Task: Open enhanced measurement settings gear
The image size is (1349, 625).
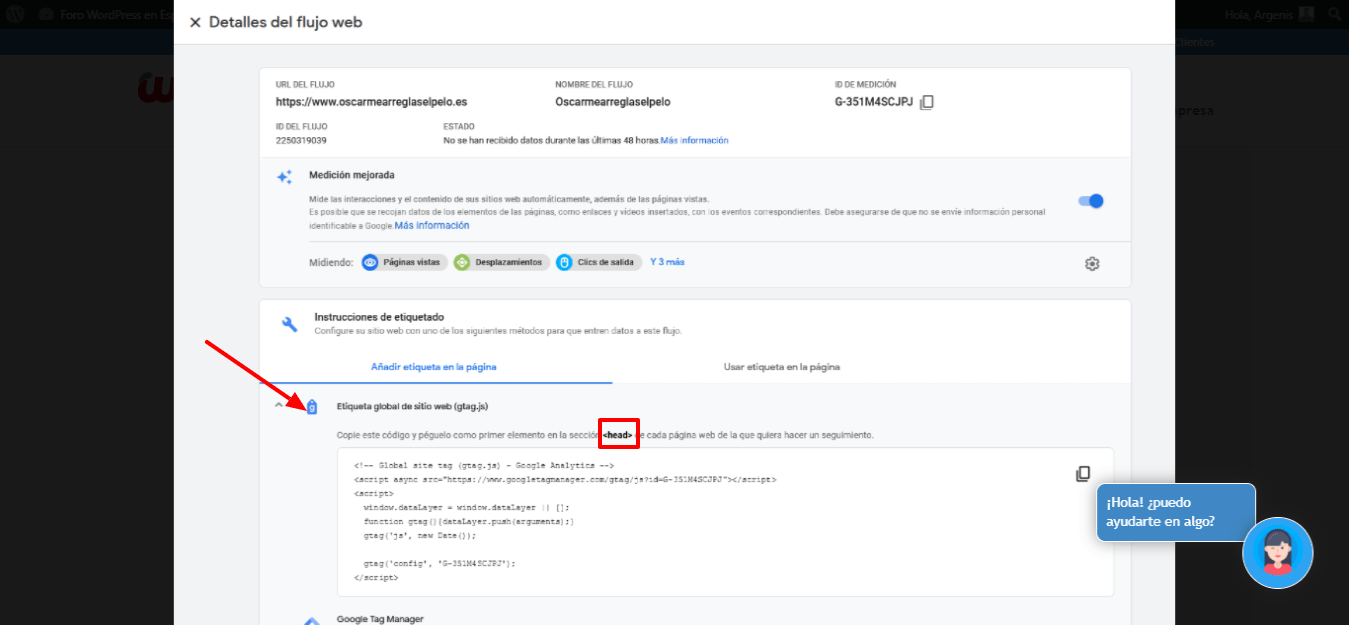Action: pos(1092,264)
